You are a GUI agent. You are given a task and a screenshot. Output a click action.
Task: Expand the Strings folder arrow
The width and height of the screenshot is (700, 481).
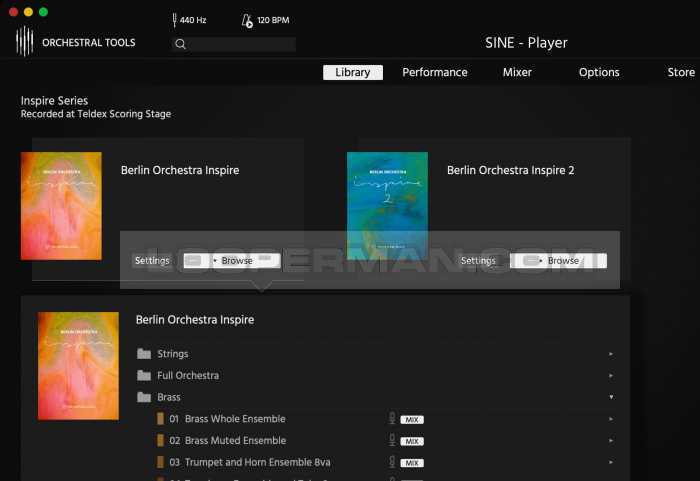tap(611, 354)
